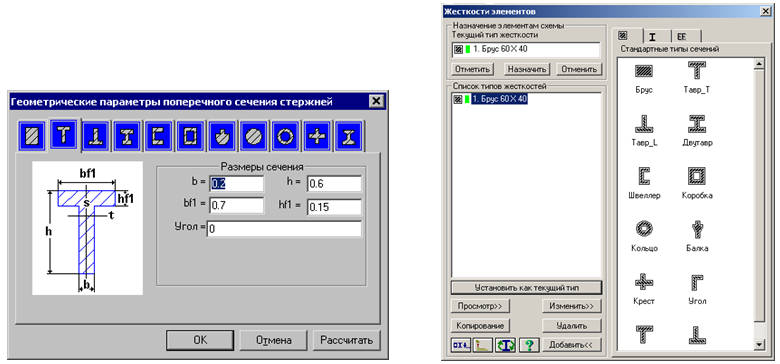The image size is (780, 364).
Task: Choose the solid circle section tab
Action: pyautogui.click(x=254, y=136)
